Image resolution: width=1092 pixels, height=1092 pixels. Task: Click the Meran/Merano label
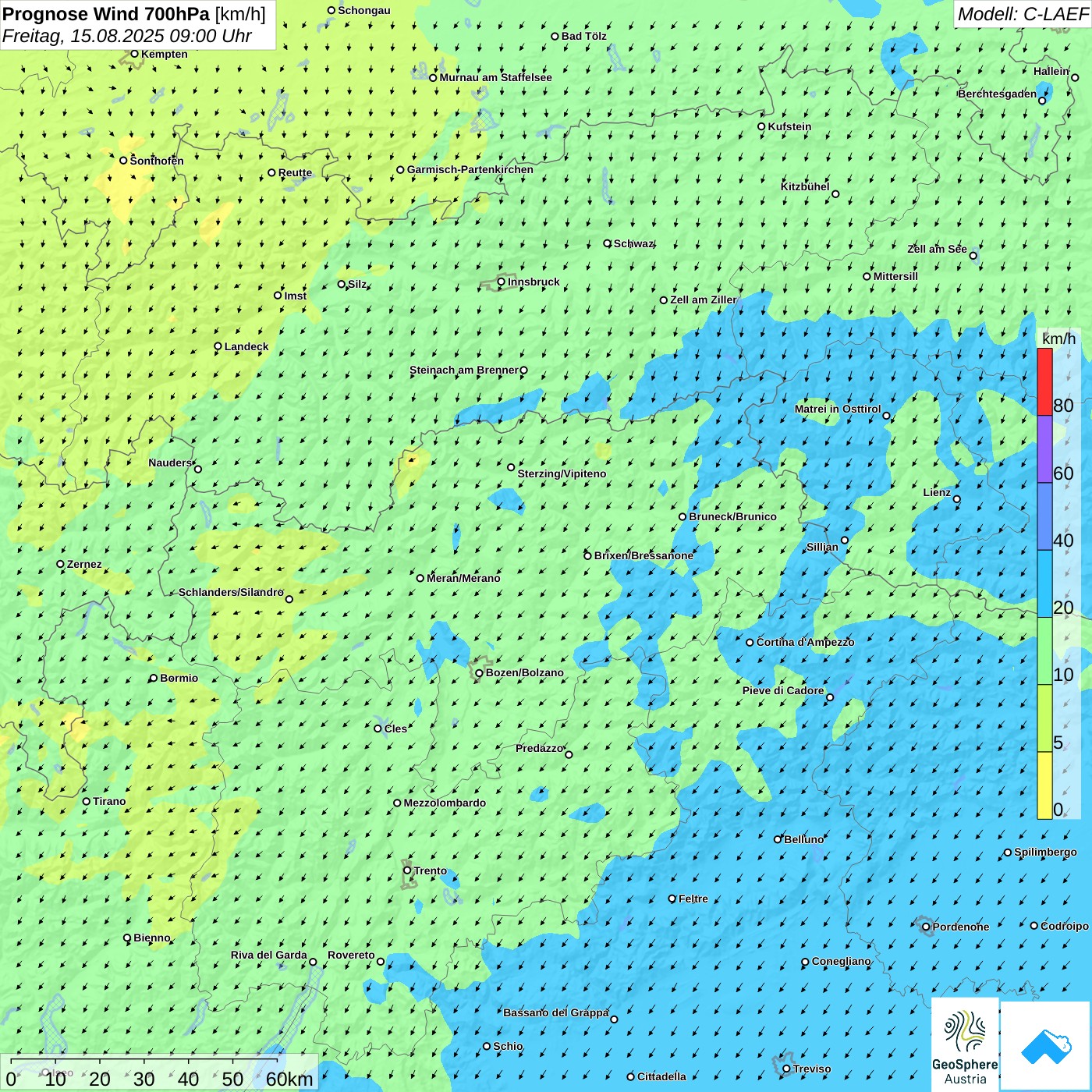click(x=463, y=578)
